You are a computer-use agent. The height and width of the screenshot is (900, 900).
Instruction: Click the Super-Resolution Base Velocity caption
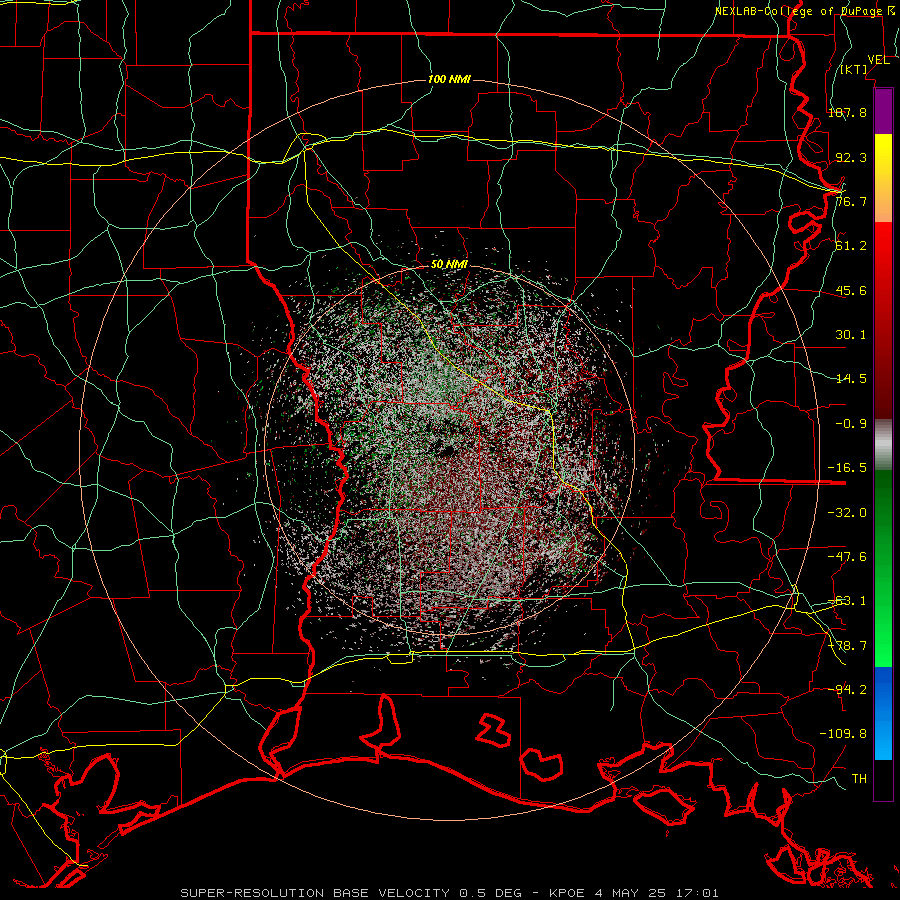[449, 893]
